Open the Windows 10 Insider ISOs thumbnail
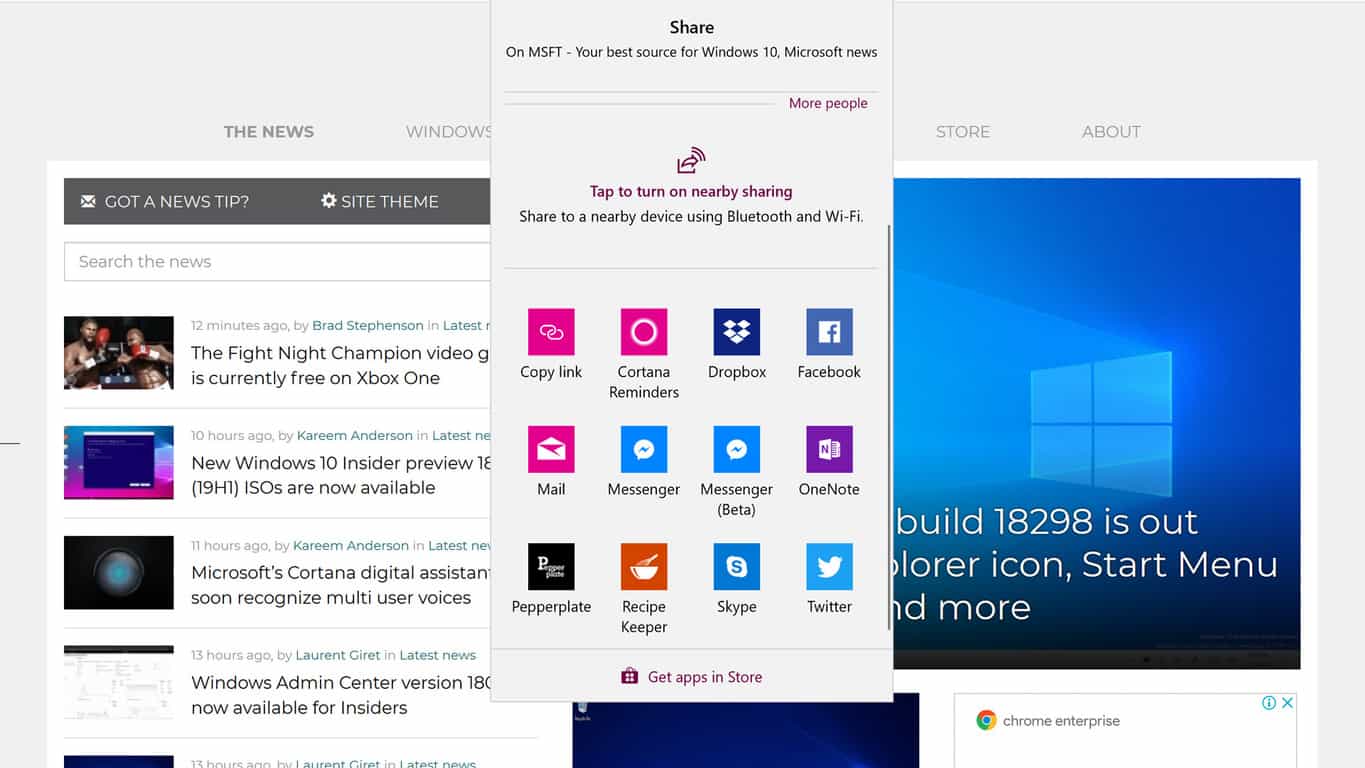This screenshot has width=1365, height=768. 119,463
